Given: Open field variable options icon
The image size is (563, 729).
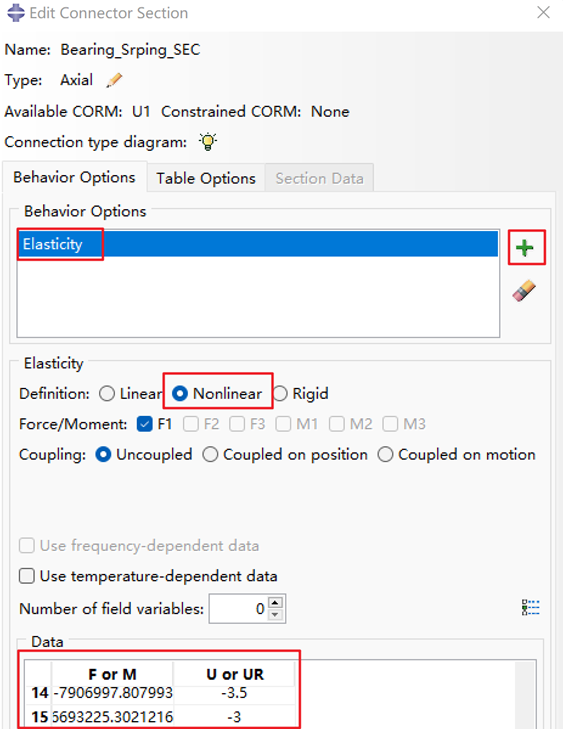Looking at the screenshot, I should click(530, 607).
